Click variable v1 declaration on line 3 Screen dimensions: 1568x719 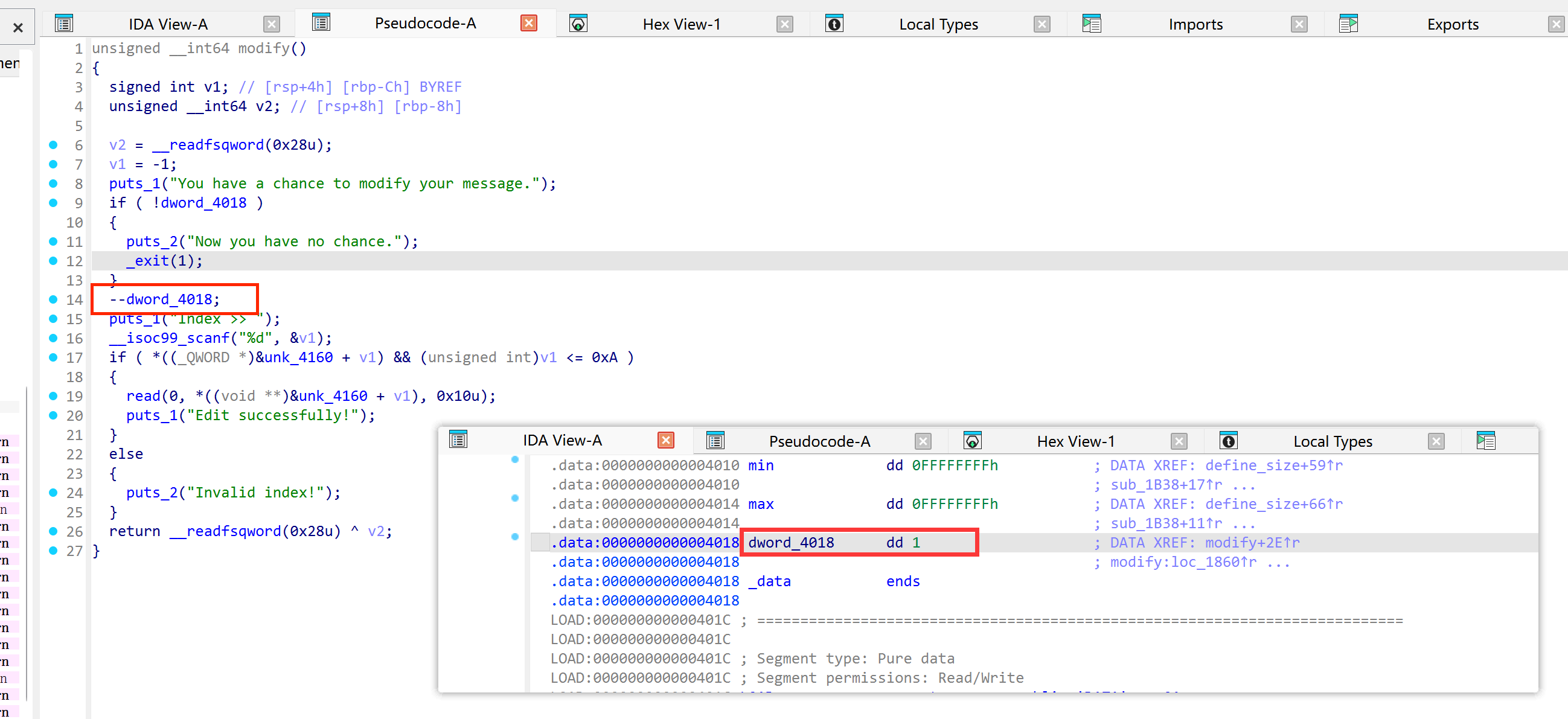tap(168, 87)
